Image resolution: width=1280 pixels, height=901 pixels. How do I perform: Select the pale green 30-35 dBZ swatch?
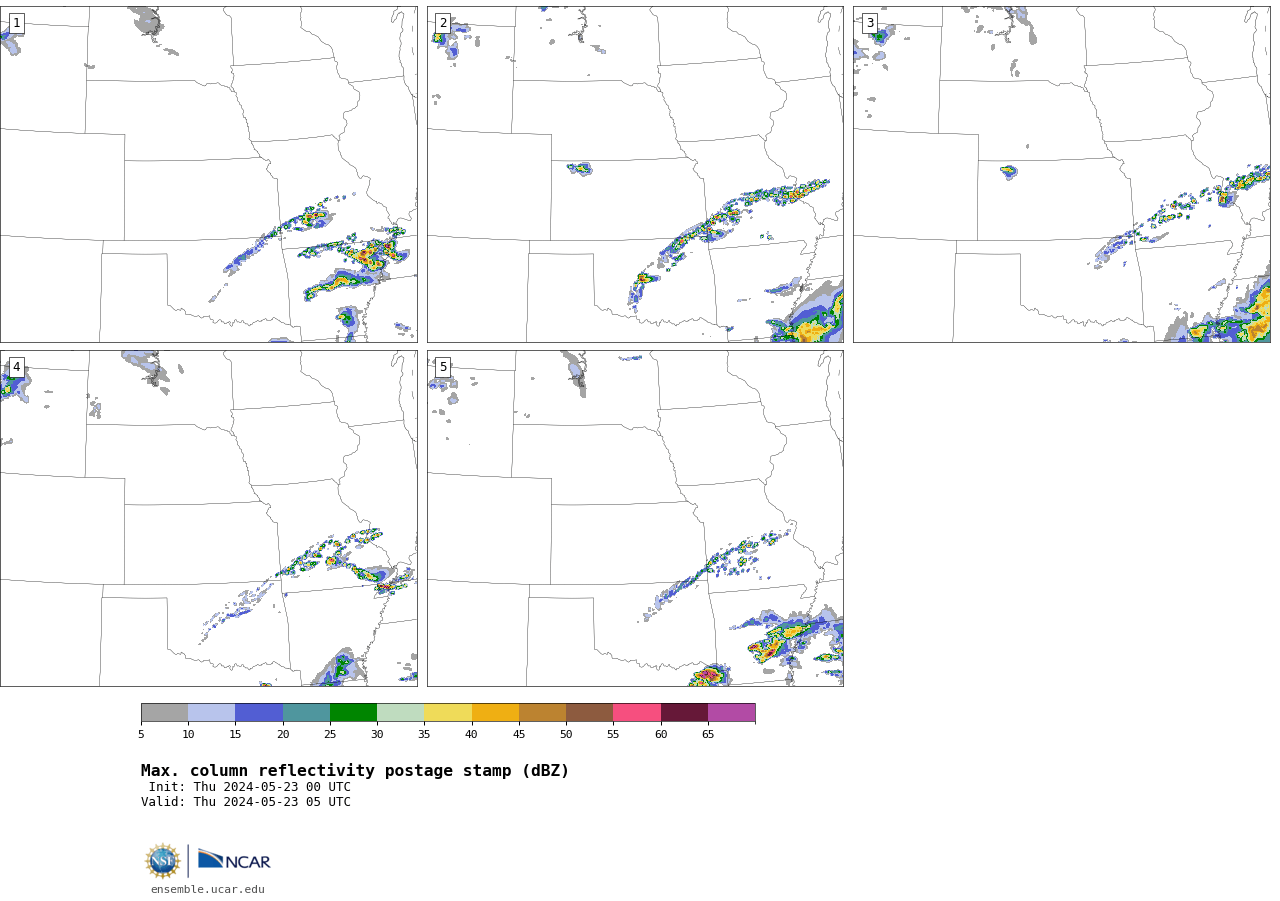tap(401, 713)
